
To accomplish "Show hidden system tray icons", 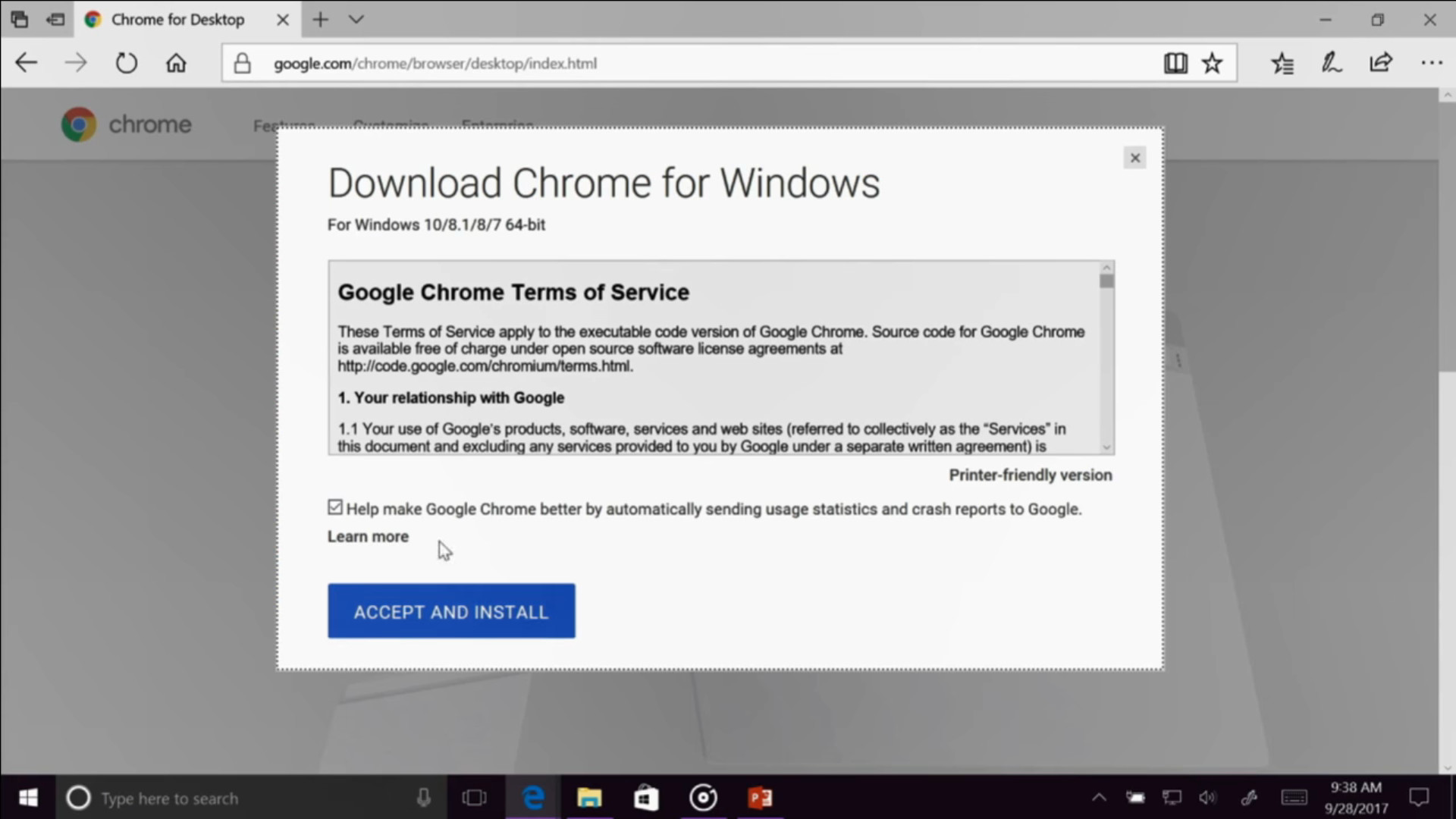I will (x=1099, y=798).
